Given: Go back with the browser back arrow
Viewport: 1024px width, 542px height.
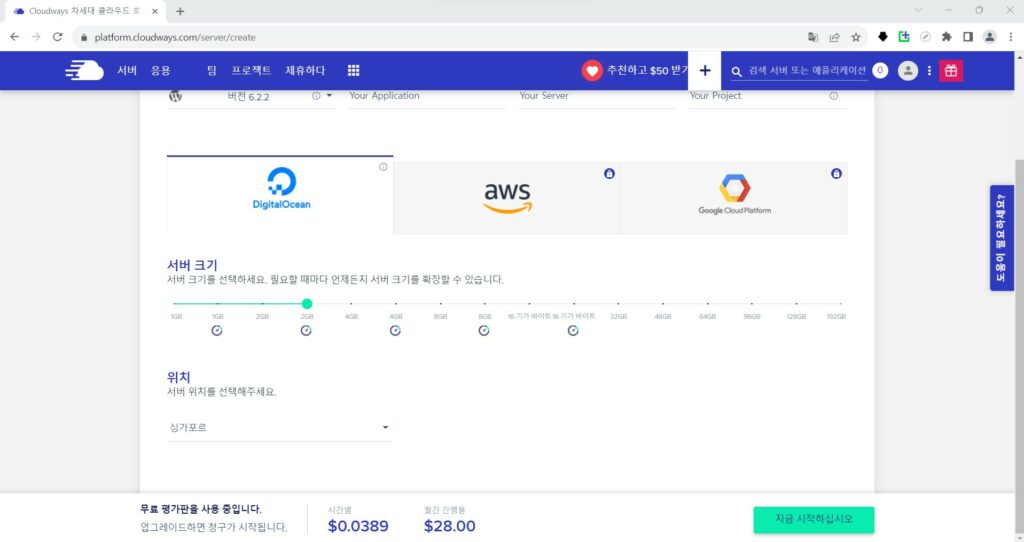Looking at the screenshot, I should point(14,37).
